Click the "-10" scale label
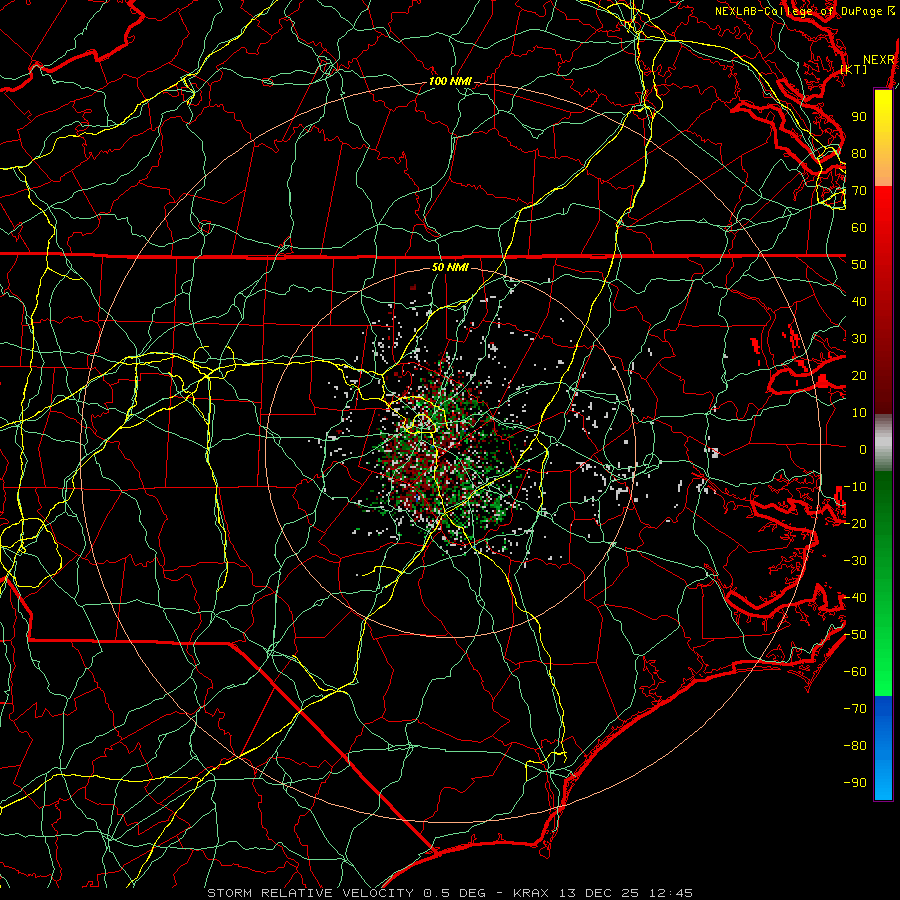This screenshot has height=900, width=900. point(855,487)
